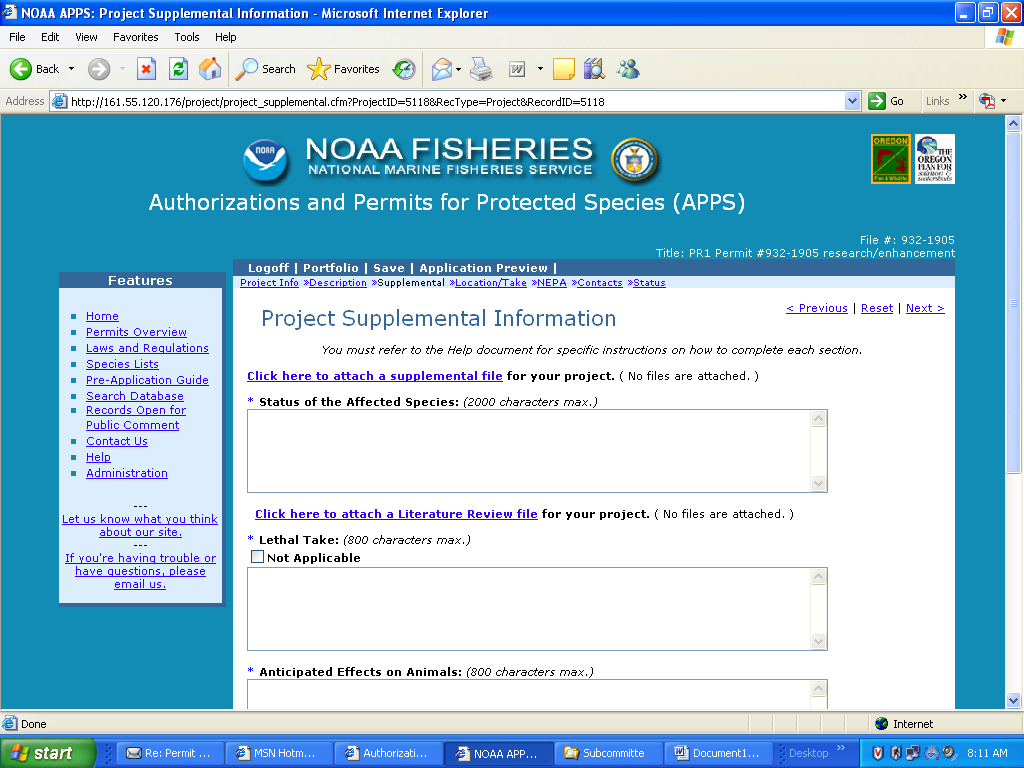Click the Back arrow toolbar icon
The width and height of the screenshot is (1024, 768).
tap(21, 69)
